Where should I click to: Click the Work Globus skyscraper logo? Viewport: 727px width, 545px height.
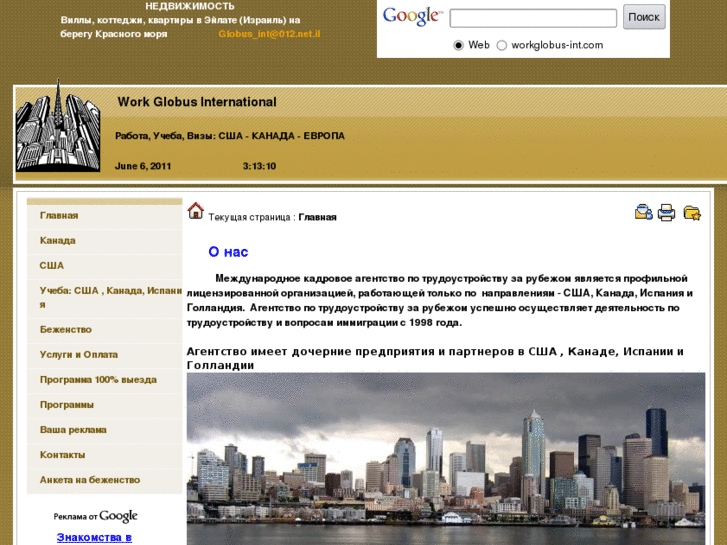coord(58,125)
